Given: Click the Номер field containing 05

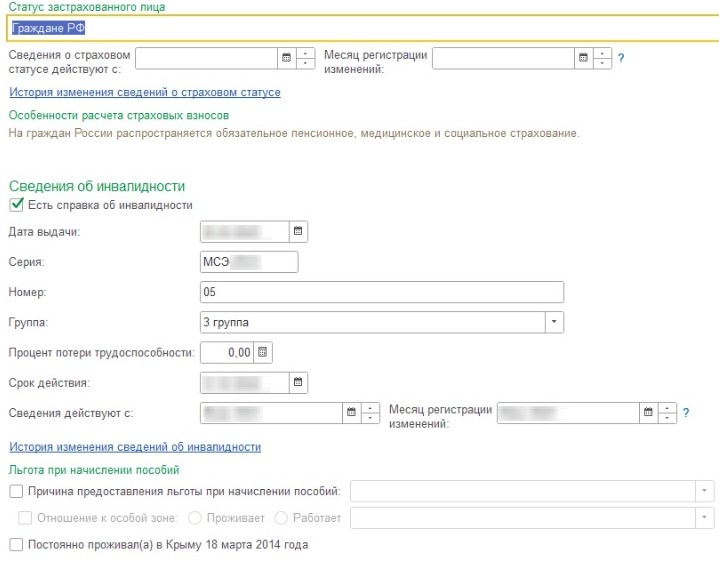Looking at the screenshot, I should click(382, 292).
